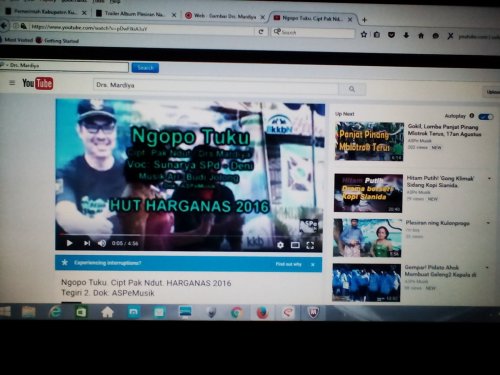Viewport: 500px width, 375px height.
Task: Open the Firefox downloads arrow
Action: pos(406,35)
